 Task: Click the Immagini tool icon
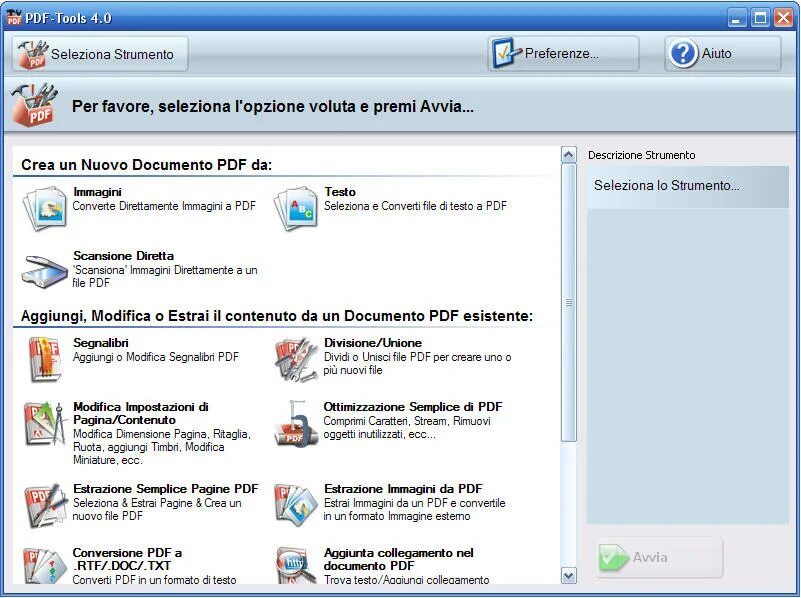45,208
